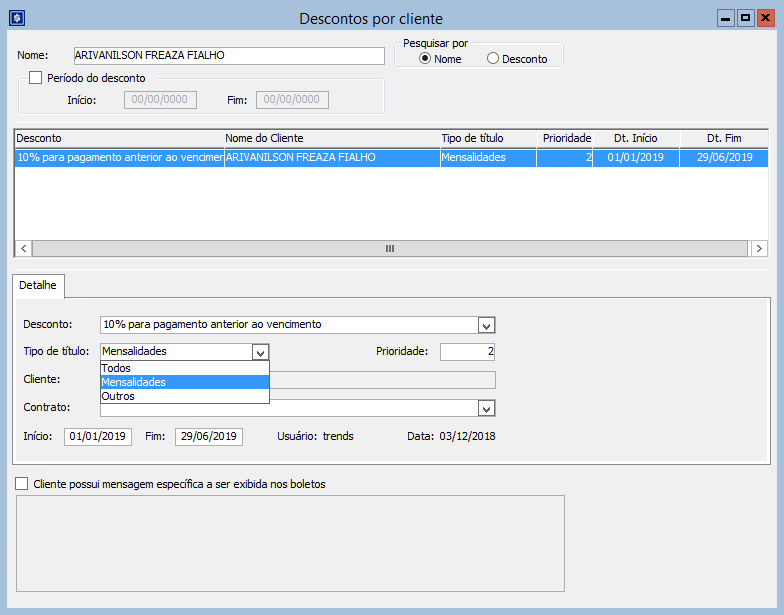
Task: Click the Nome text input field
Action: [228, 56]
